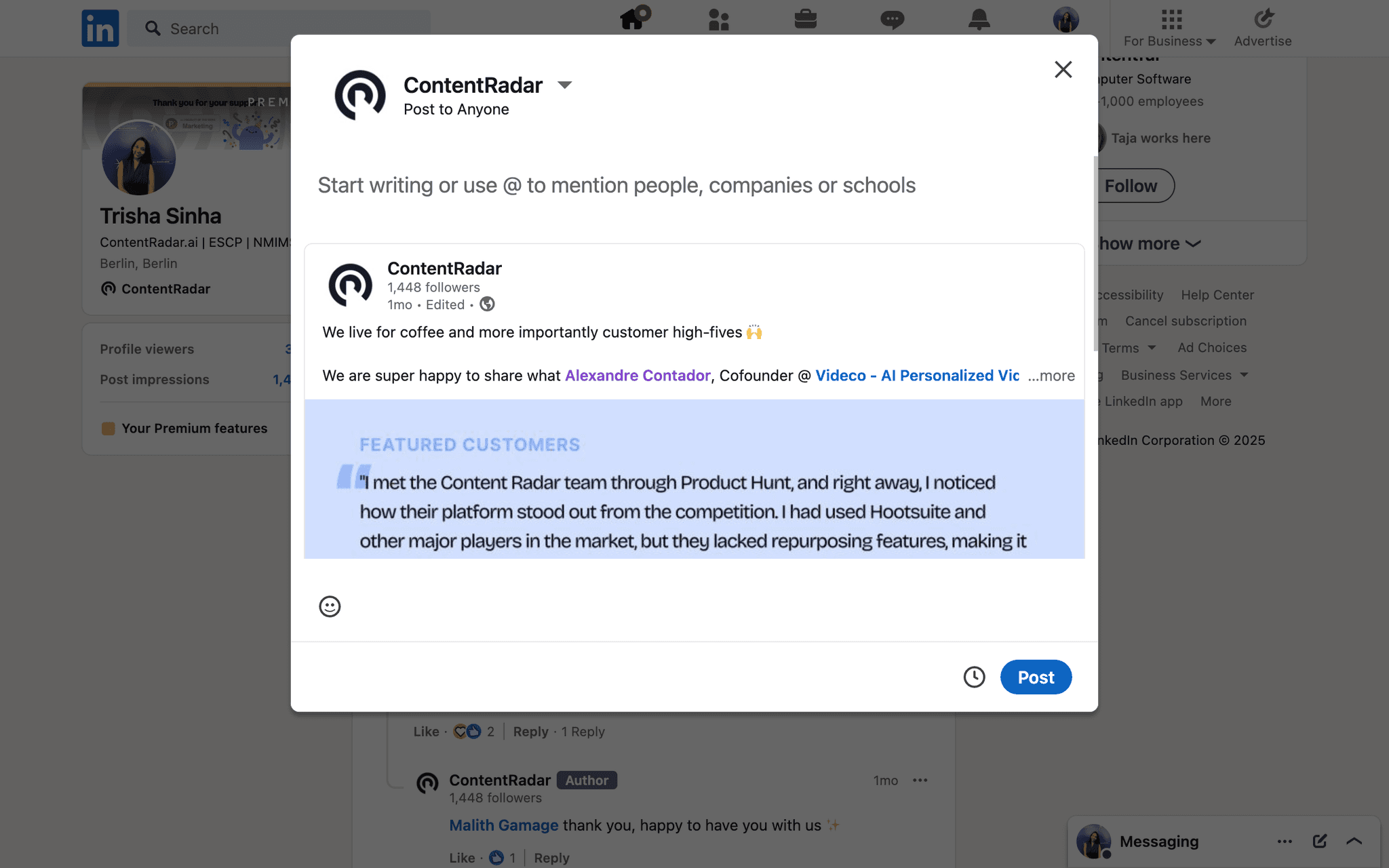The image size is (1389, 868).
Task: Open the Notifications bell icon
Action: pyautogui.click(x=979, y=20)
